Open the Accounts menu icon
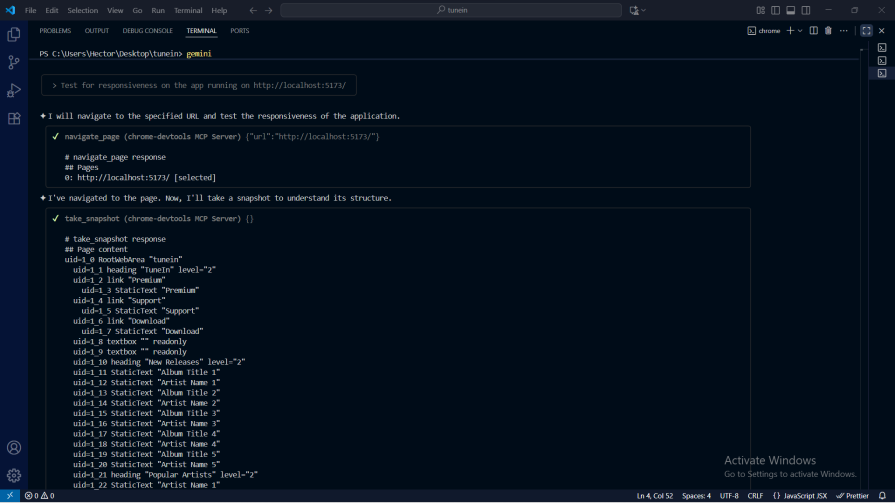 coord(14,448)
